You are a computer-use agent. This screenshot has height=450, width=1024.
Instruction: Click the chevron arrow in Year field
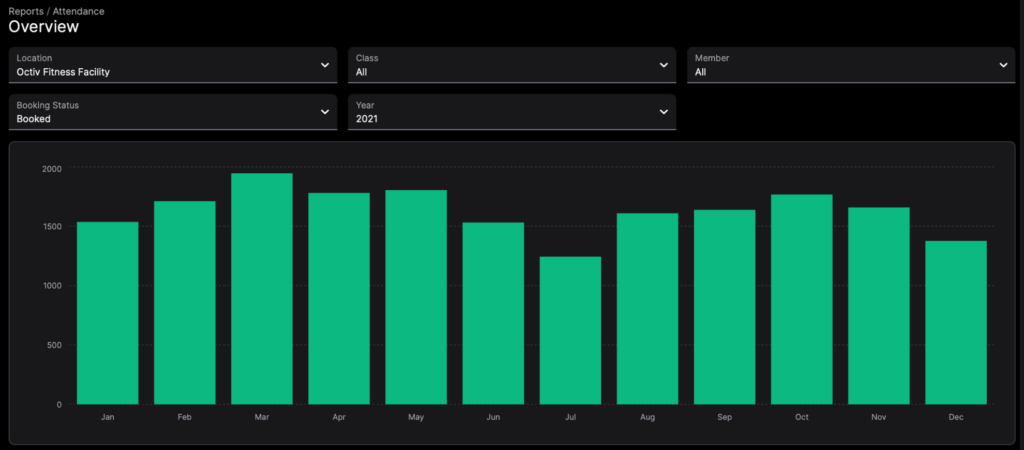coord(664,112)
